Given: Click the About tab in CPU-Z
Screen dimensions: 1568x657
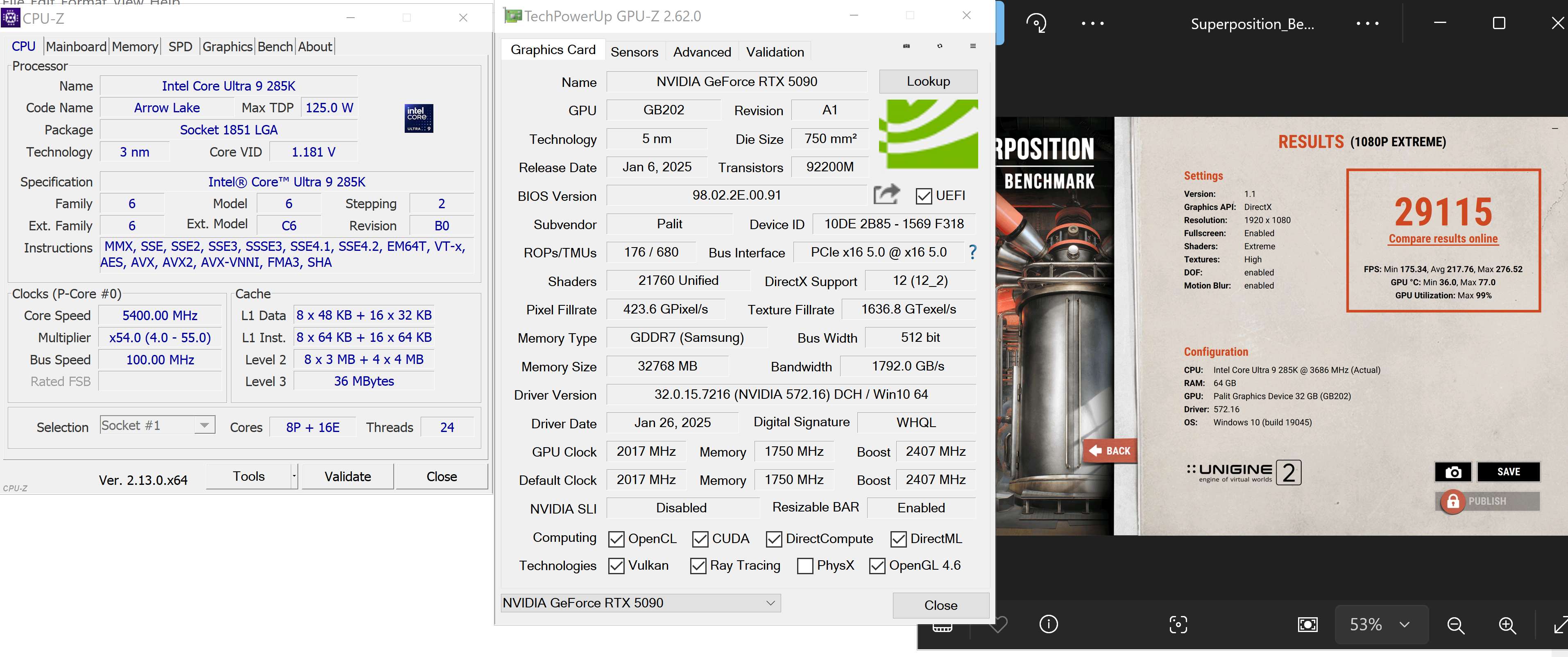Looking at the screenshot, I should pos(315,47).
